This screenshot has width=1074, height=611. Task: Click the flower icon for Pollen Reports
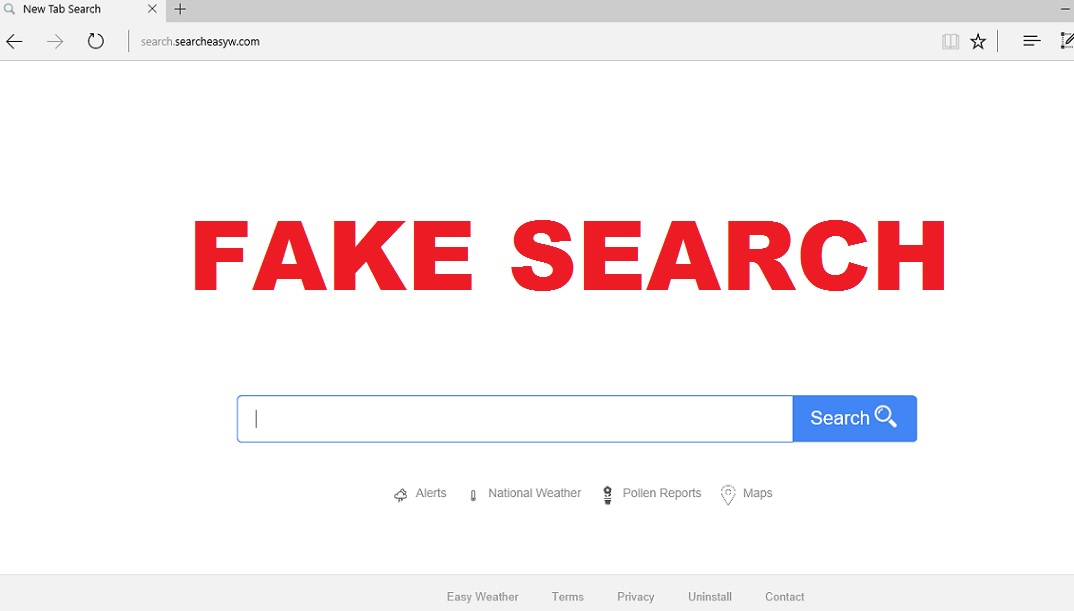pos(607,494)
